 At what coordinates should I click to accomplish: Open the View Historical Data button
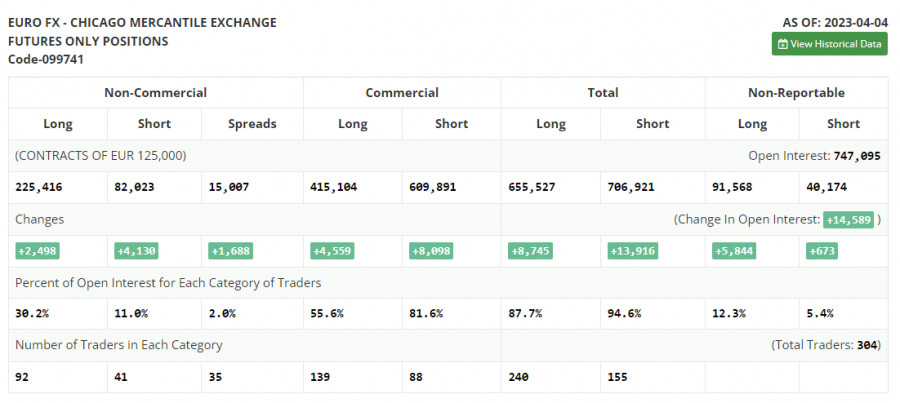click(x=829, y=44)
